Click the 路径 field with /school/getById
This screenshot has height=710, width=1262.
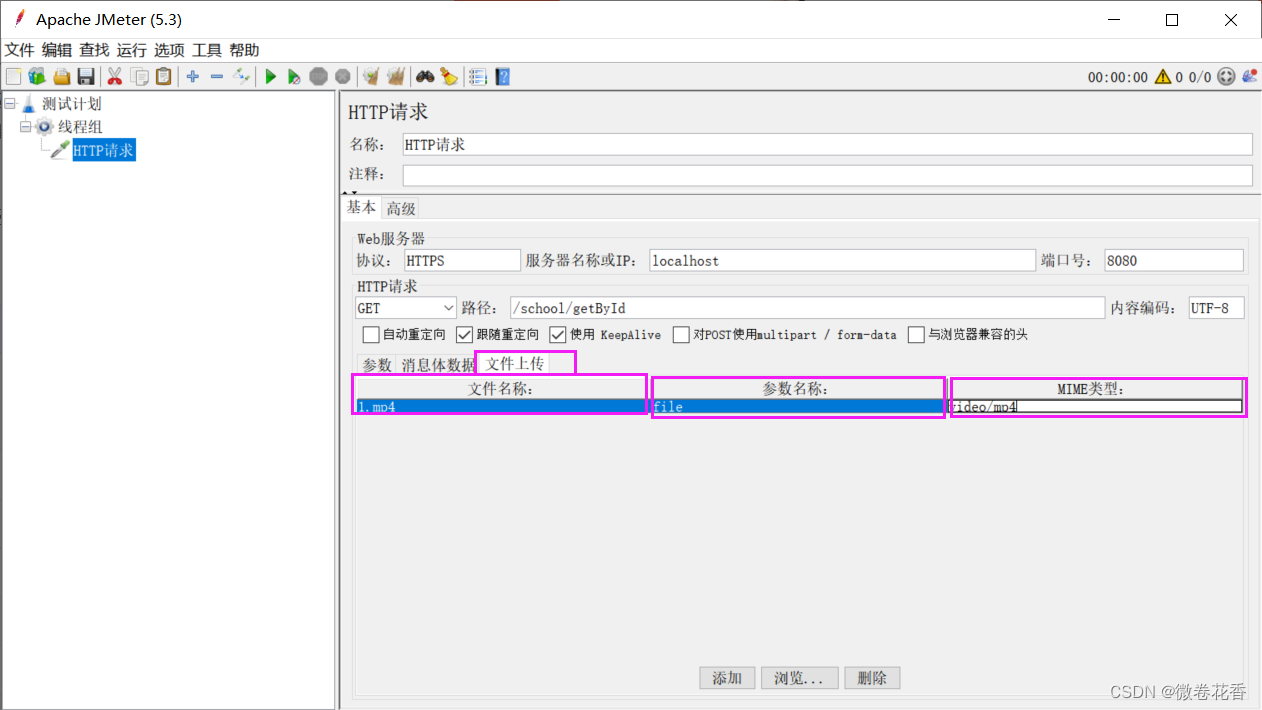[806, 308]
